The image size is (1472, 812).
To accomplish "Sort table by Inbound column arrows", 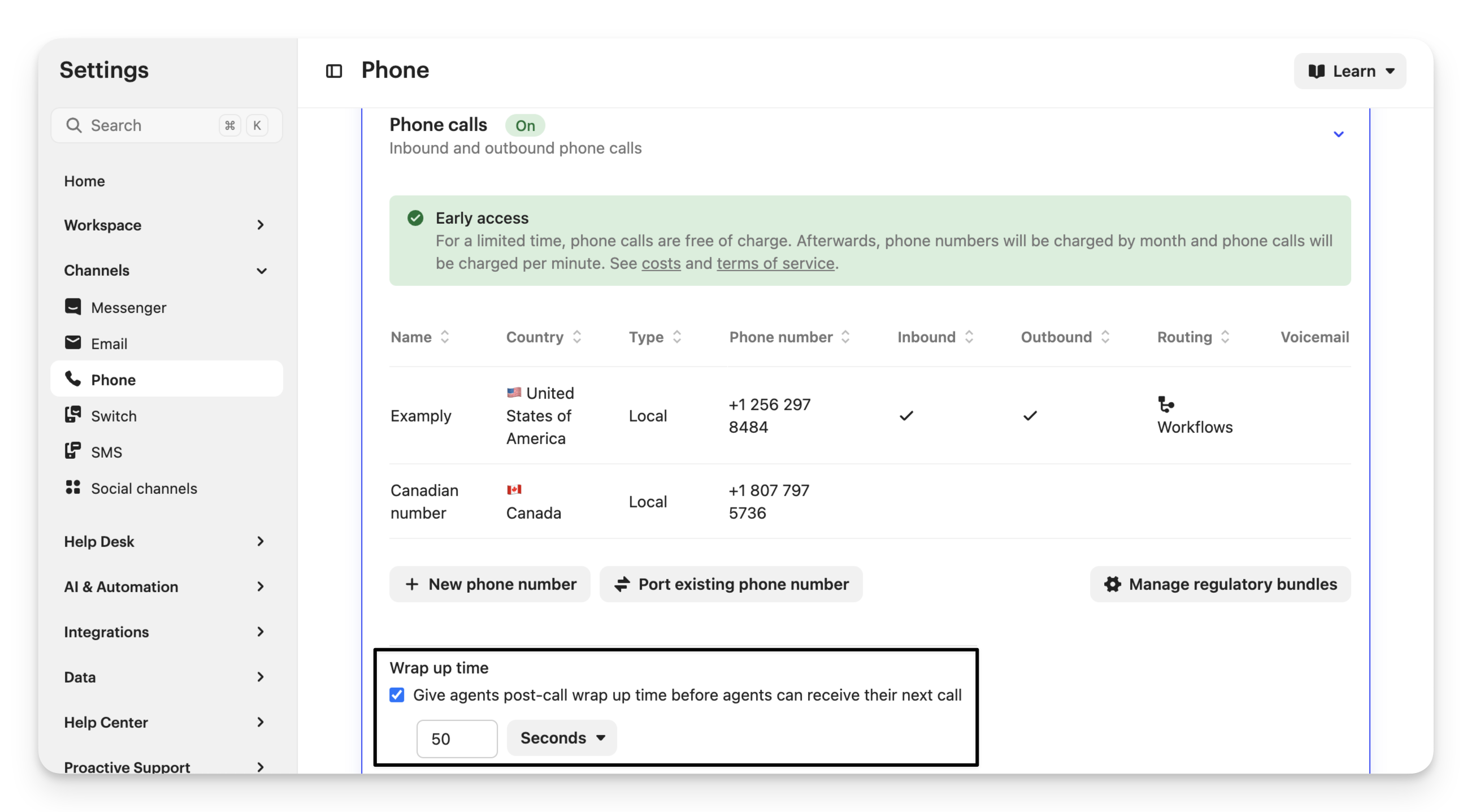I will (x=969, y=337).
